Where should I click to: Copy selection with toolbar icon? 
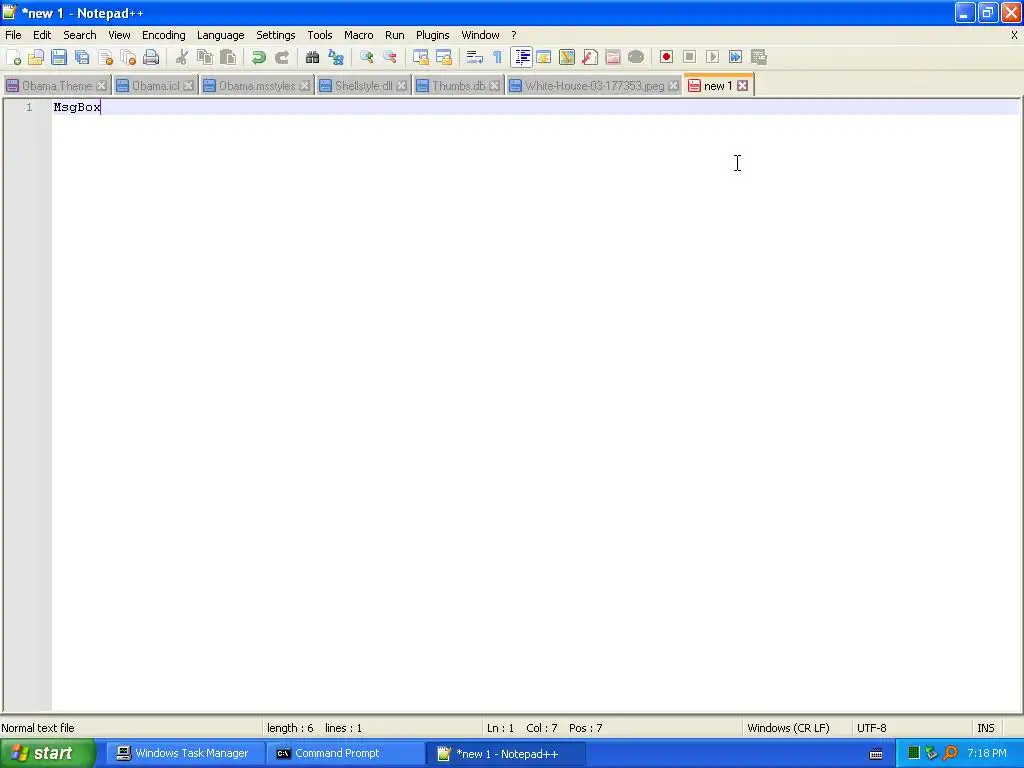204,57
